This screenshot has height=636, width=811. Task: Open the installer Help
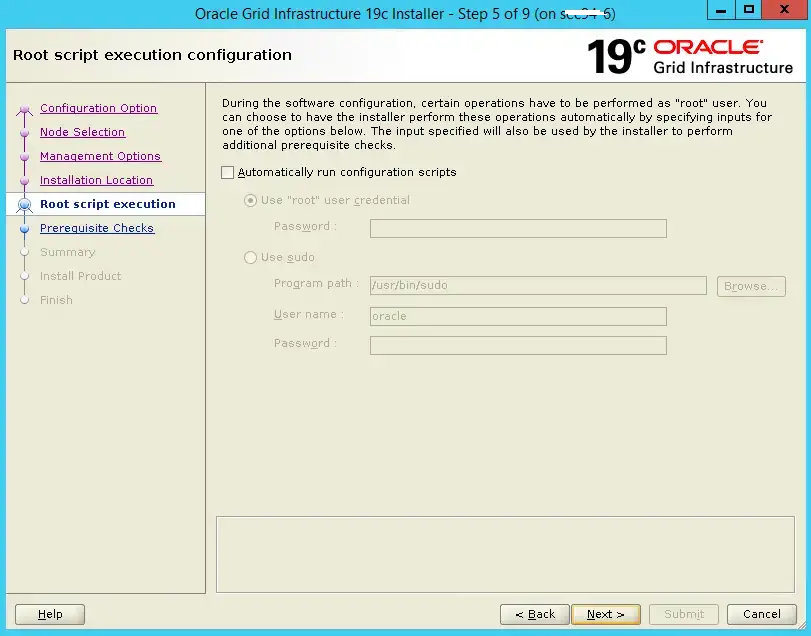[50, 614]
